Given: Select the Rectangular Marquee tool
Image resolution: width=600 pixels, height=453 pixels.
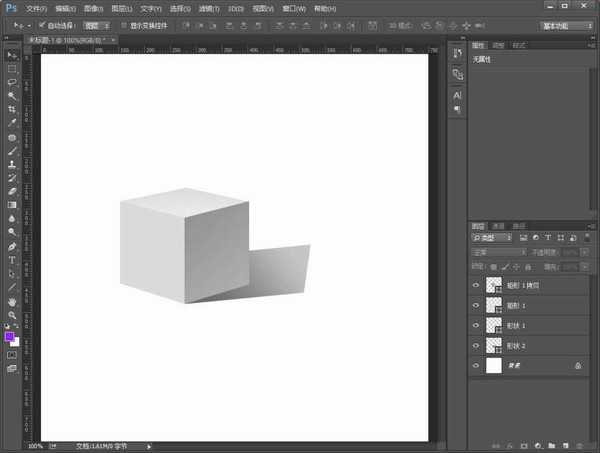Looking at the screenshot, I should pos(12,68).
